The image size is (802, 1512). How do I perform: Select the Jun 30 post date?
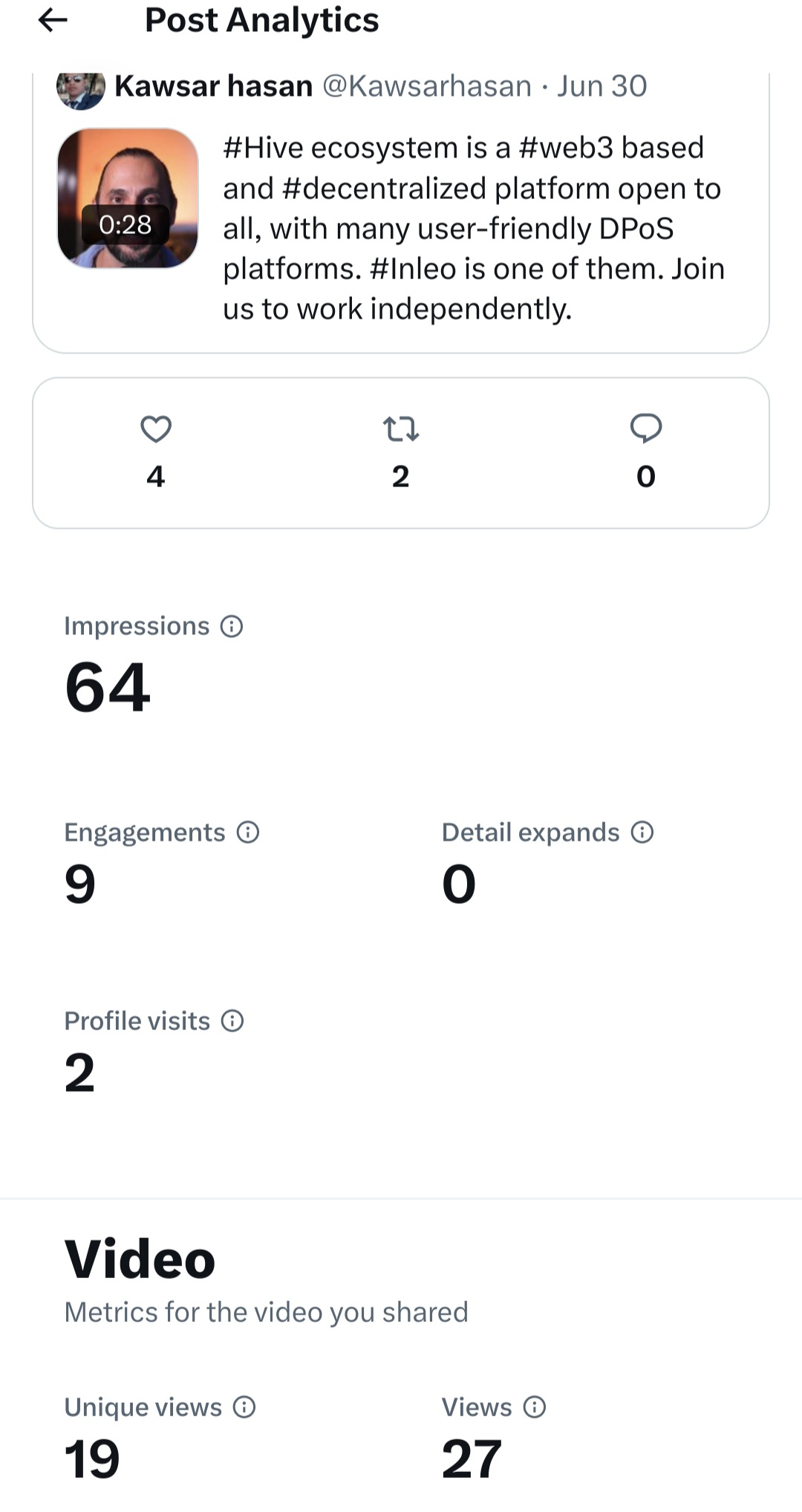602,87
